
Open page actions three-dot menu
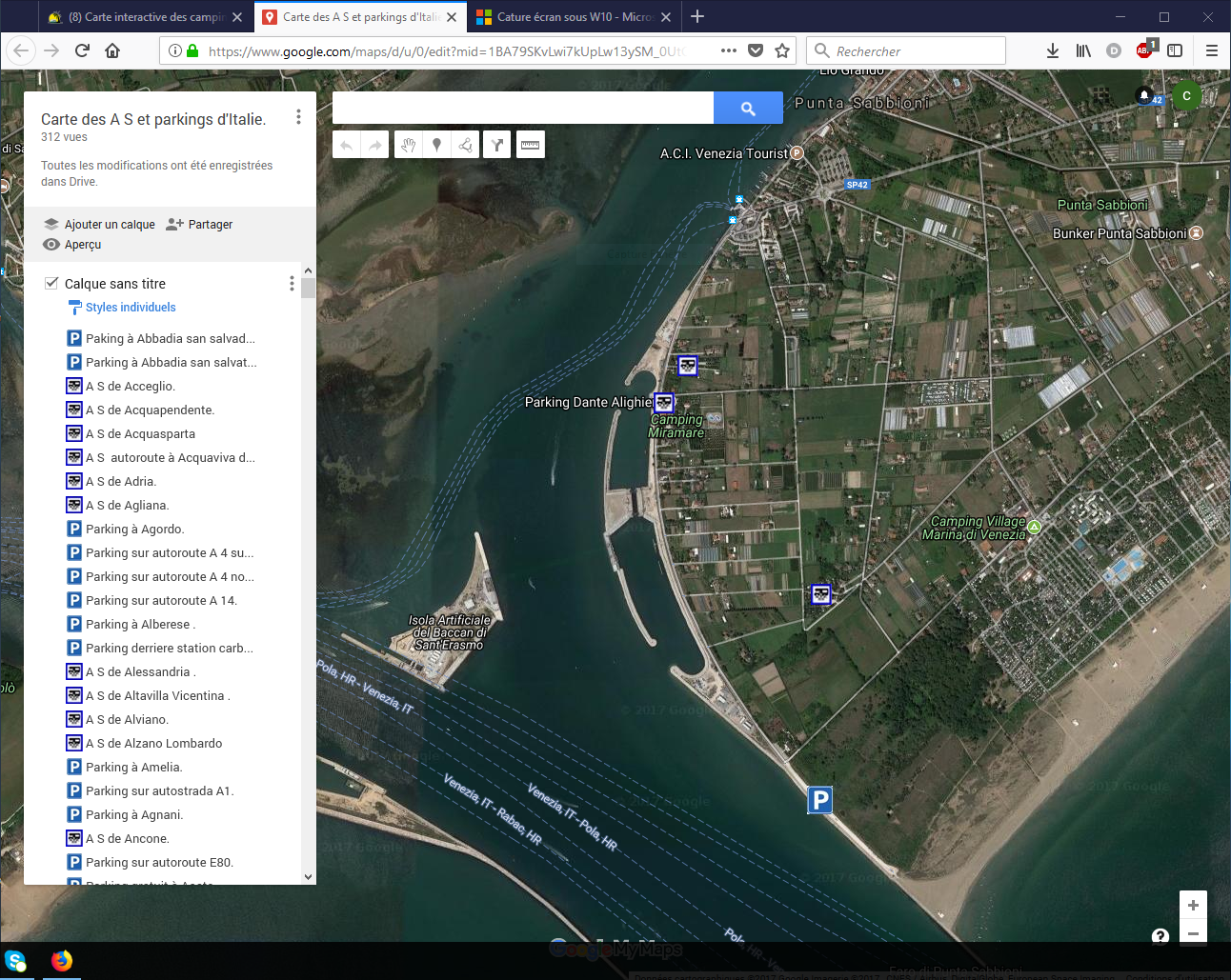tap(729, 50)
